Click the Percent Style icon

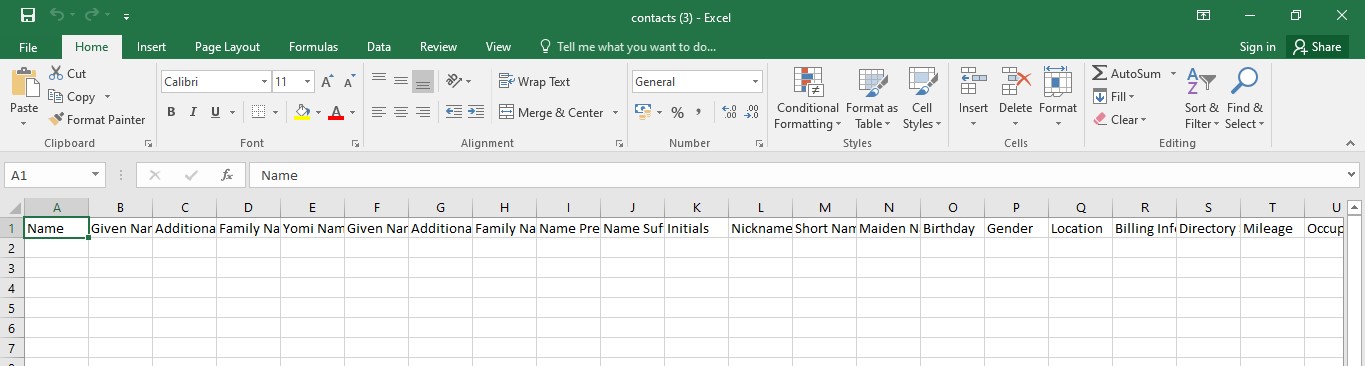point(677,112)
